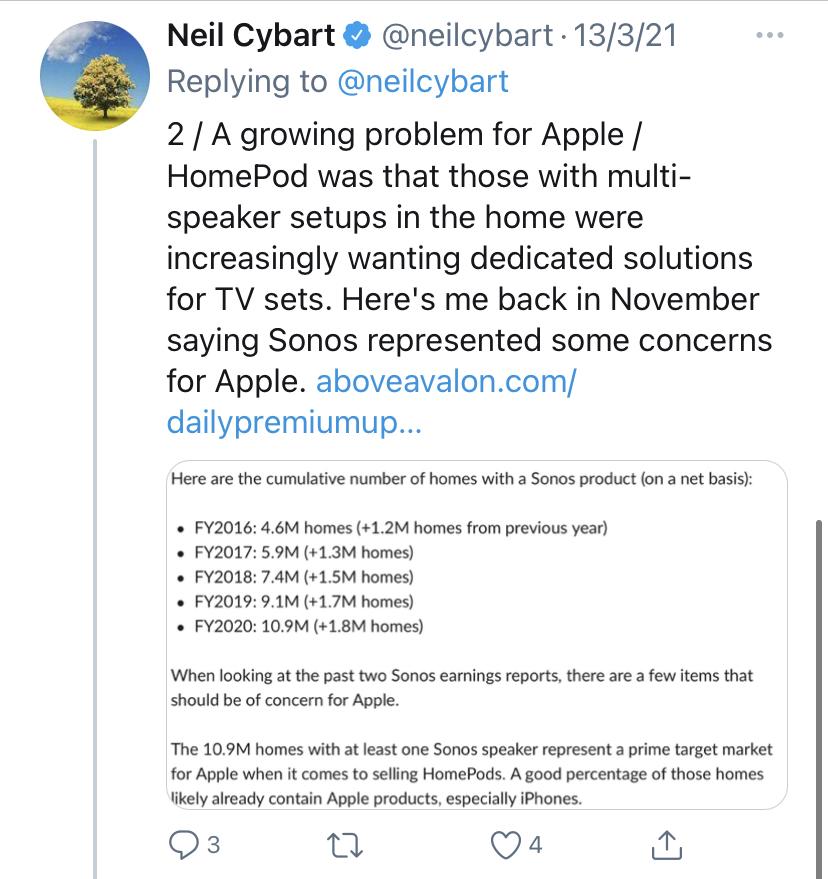The width and height of the screenshot is (828, 879).
Task: Tap the truncated dailypremiumup… link text
Action: click(x=294, y=424)
